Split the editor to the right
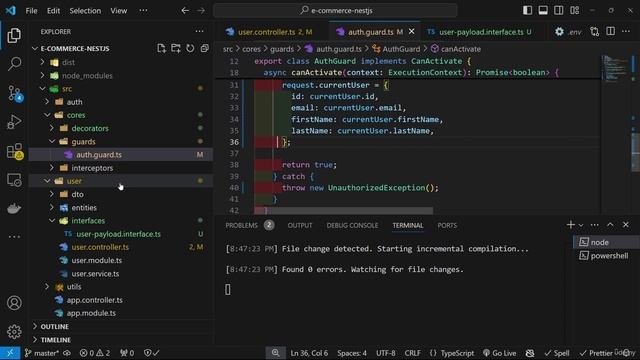 [x=611, y=31]
